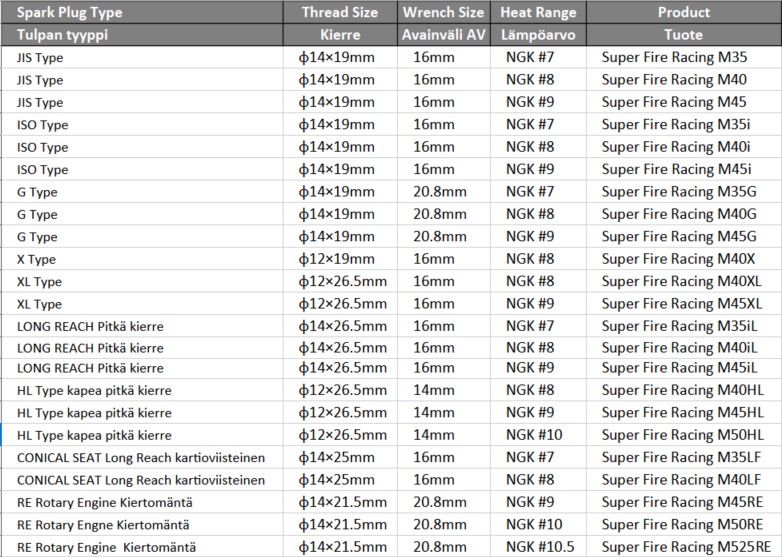Click cell Super Fire Racing M45RE
Screen dimensions: 782x557
tap(684, 502)
